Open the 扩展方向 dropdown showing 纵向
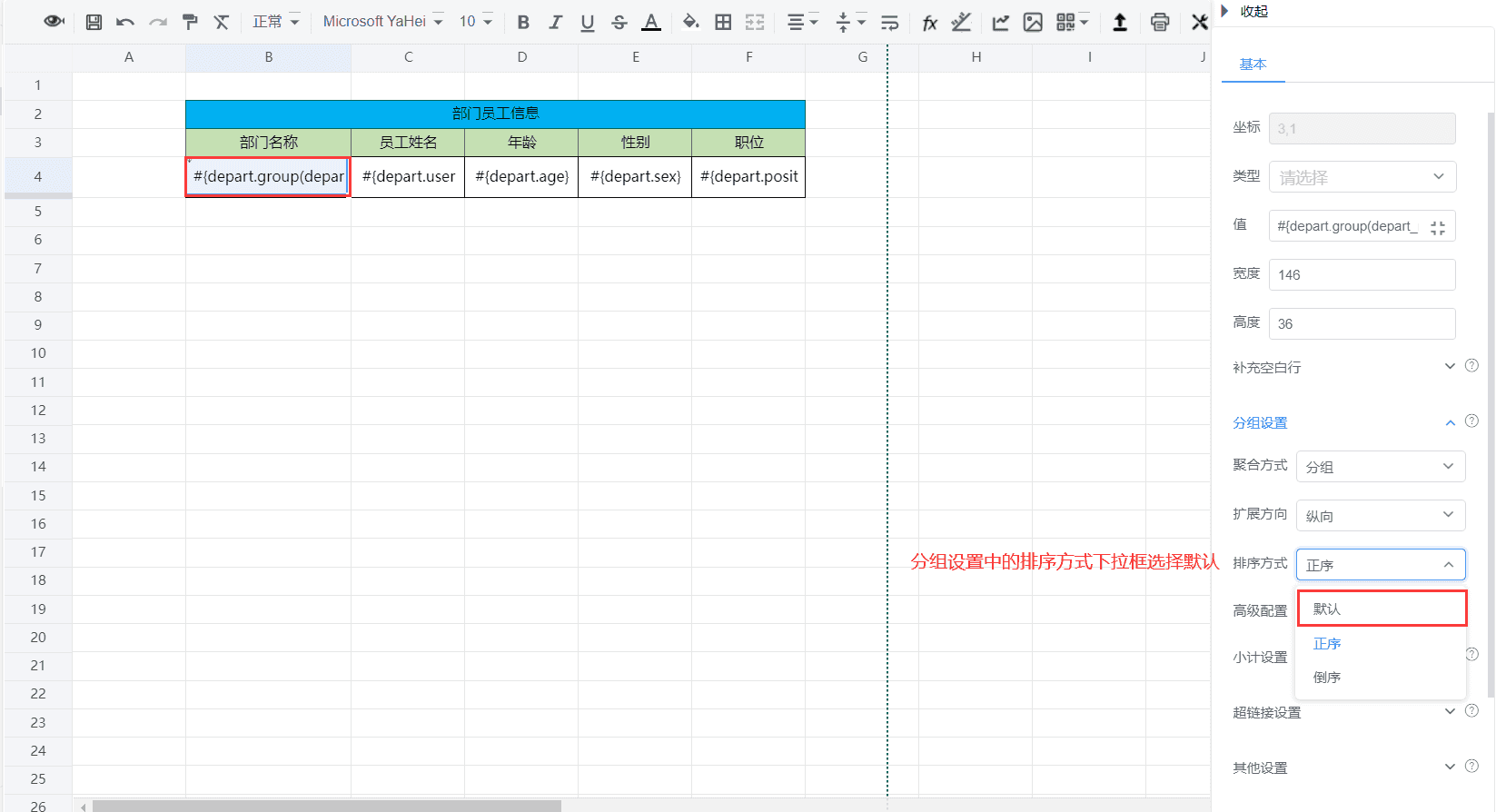1496x812 pixels. tap(1381, 515)
